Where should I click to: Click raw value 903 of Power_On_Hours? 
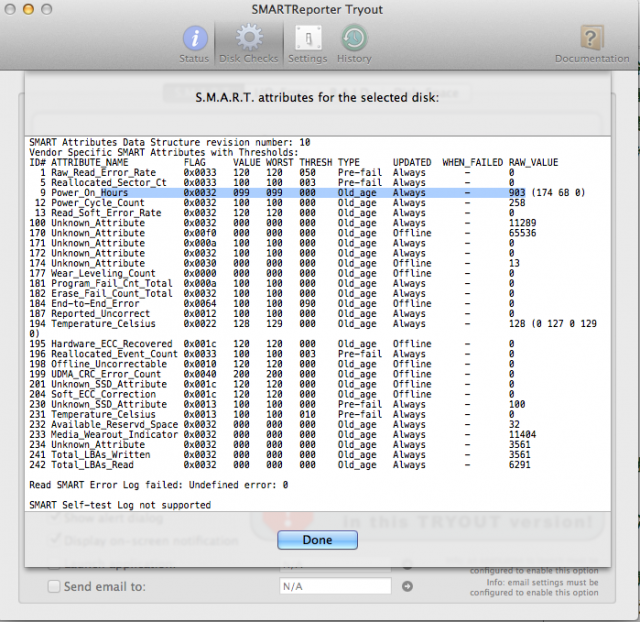tap(517, 193)
